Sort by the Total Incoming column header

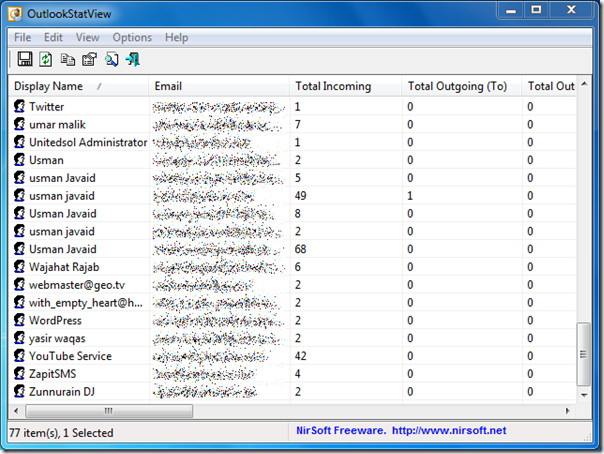346,86
